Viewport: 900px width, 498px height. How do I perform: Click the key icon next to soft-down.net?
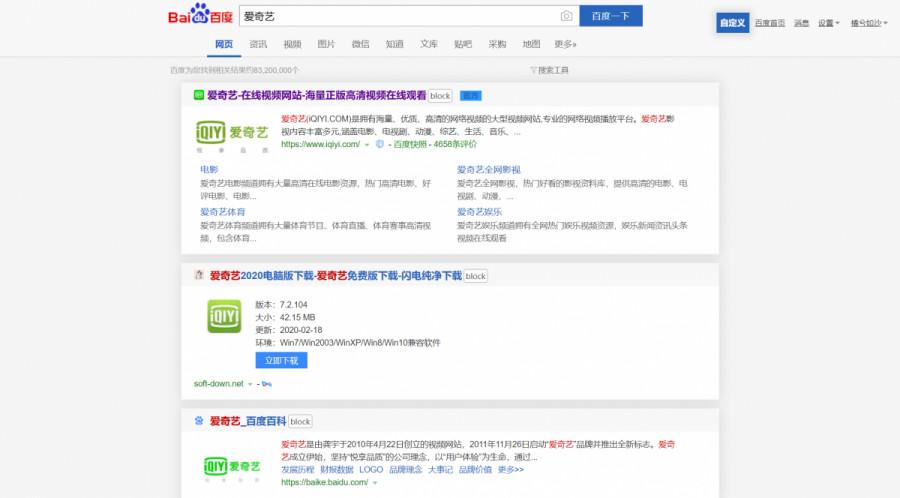coord(267,384)
